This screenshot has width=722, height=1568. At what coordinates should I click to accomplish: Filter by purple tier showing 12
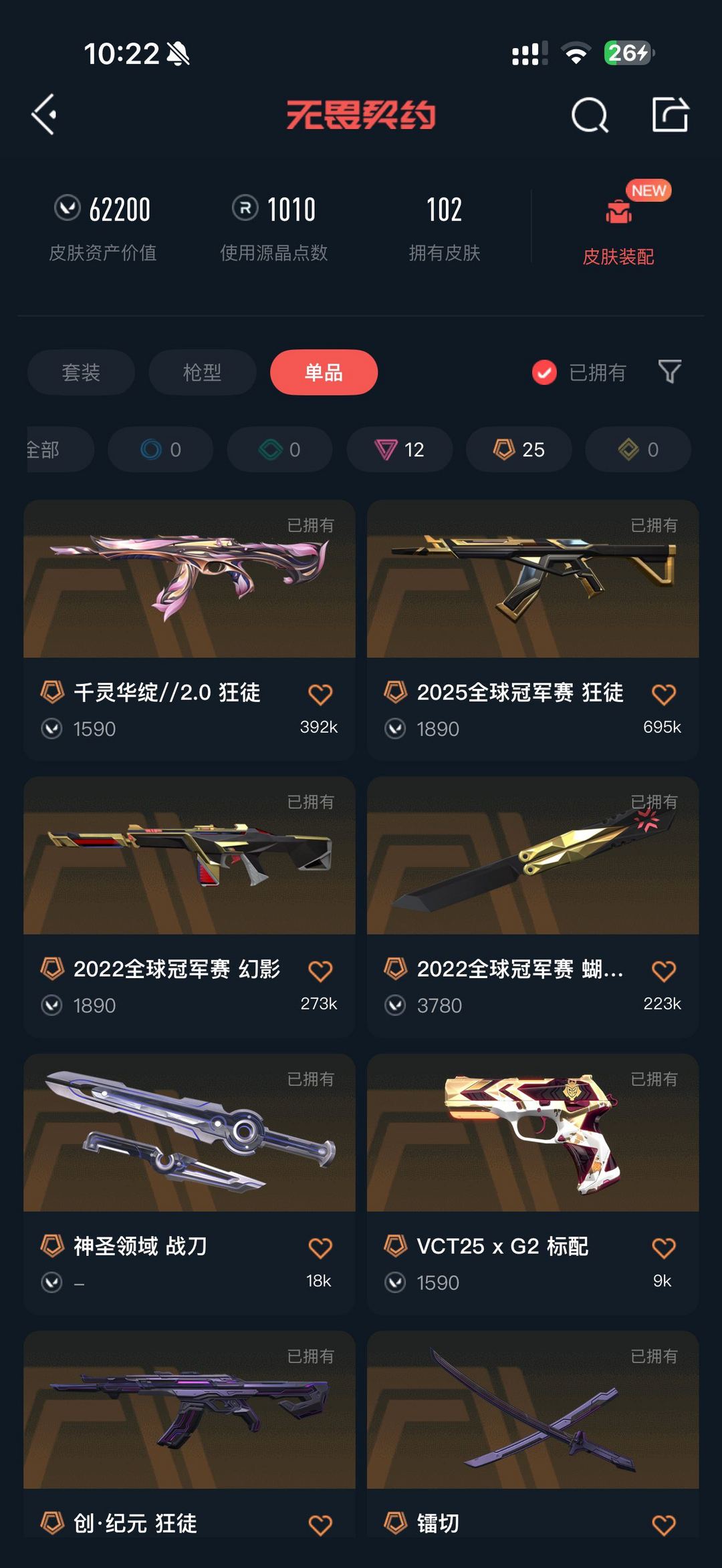coord(400,450)
